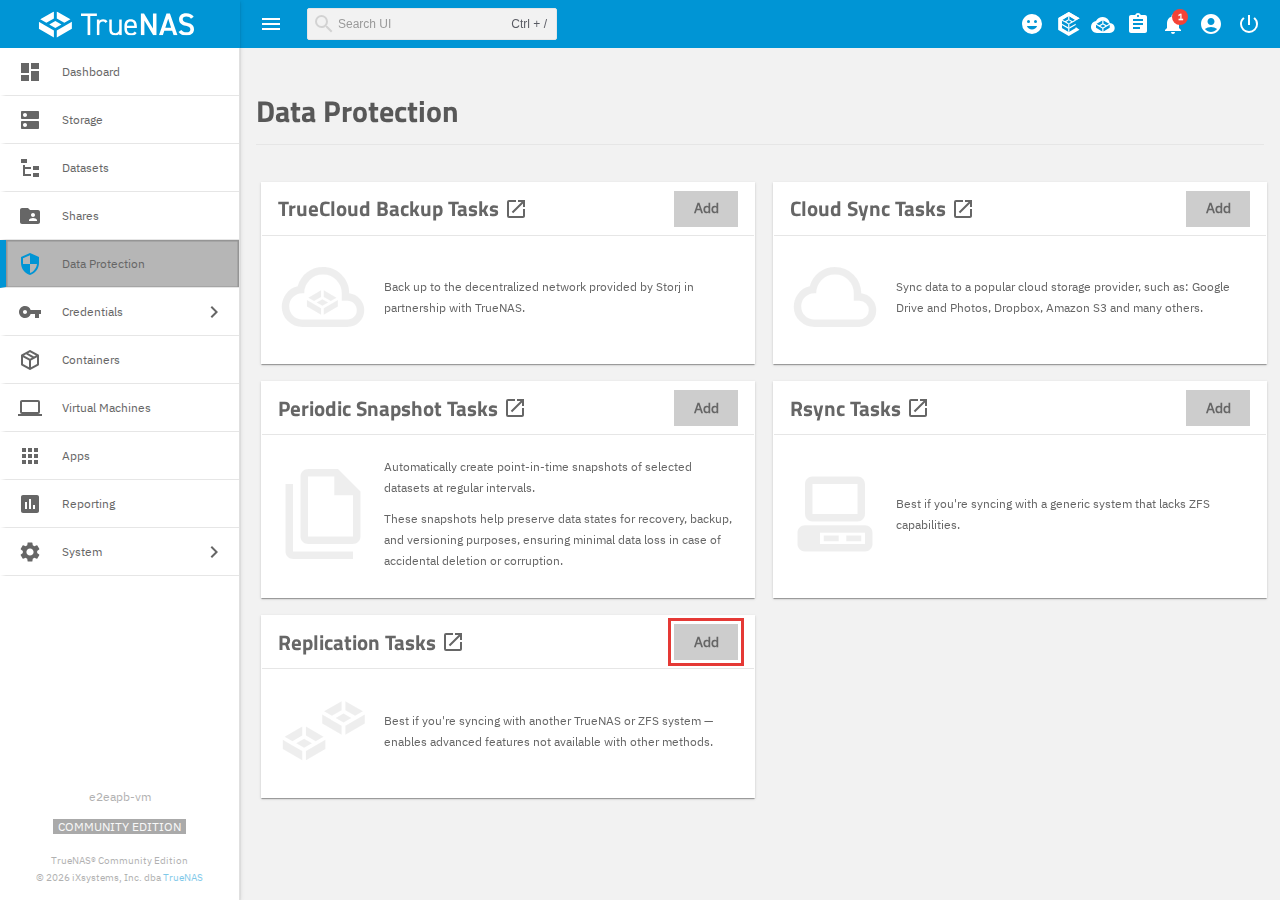Click the e2eapb-vm hostname text
Viewport: 1280px width, 900px height.
(120, 797)
